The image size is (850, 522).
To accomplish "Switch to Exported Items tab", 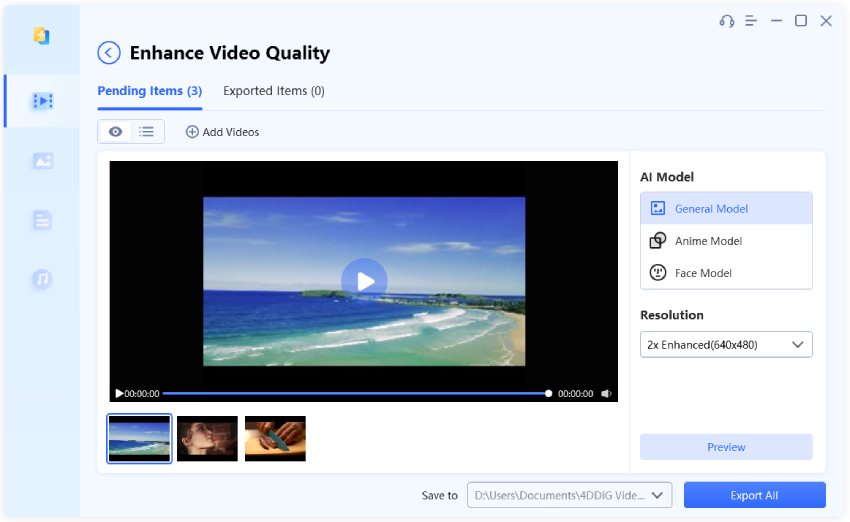I will point(273,91).
